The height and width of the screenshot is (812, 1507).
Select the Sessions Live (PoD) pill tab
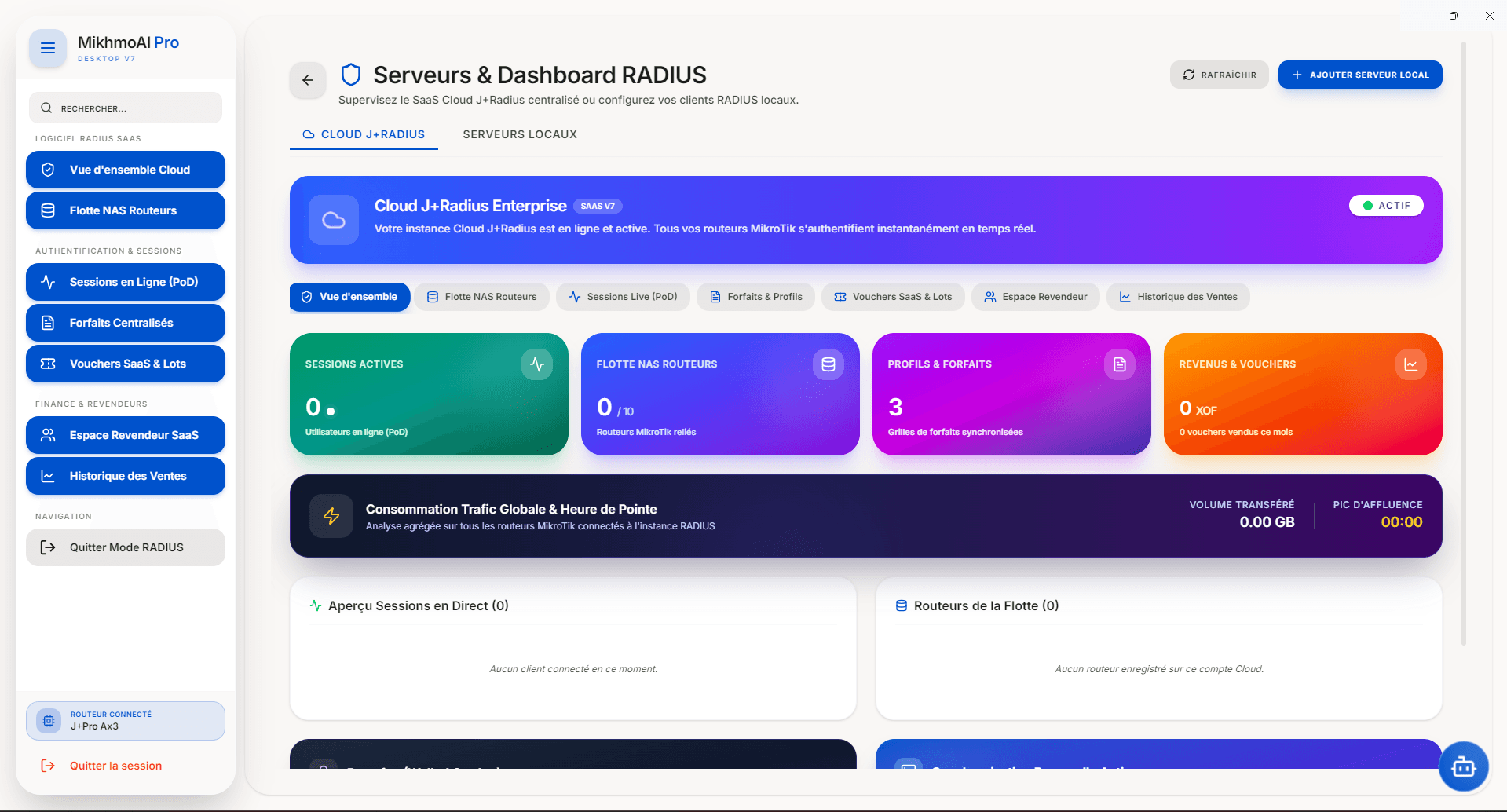(624, 297)
